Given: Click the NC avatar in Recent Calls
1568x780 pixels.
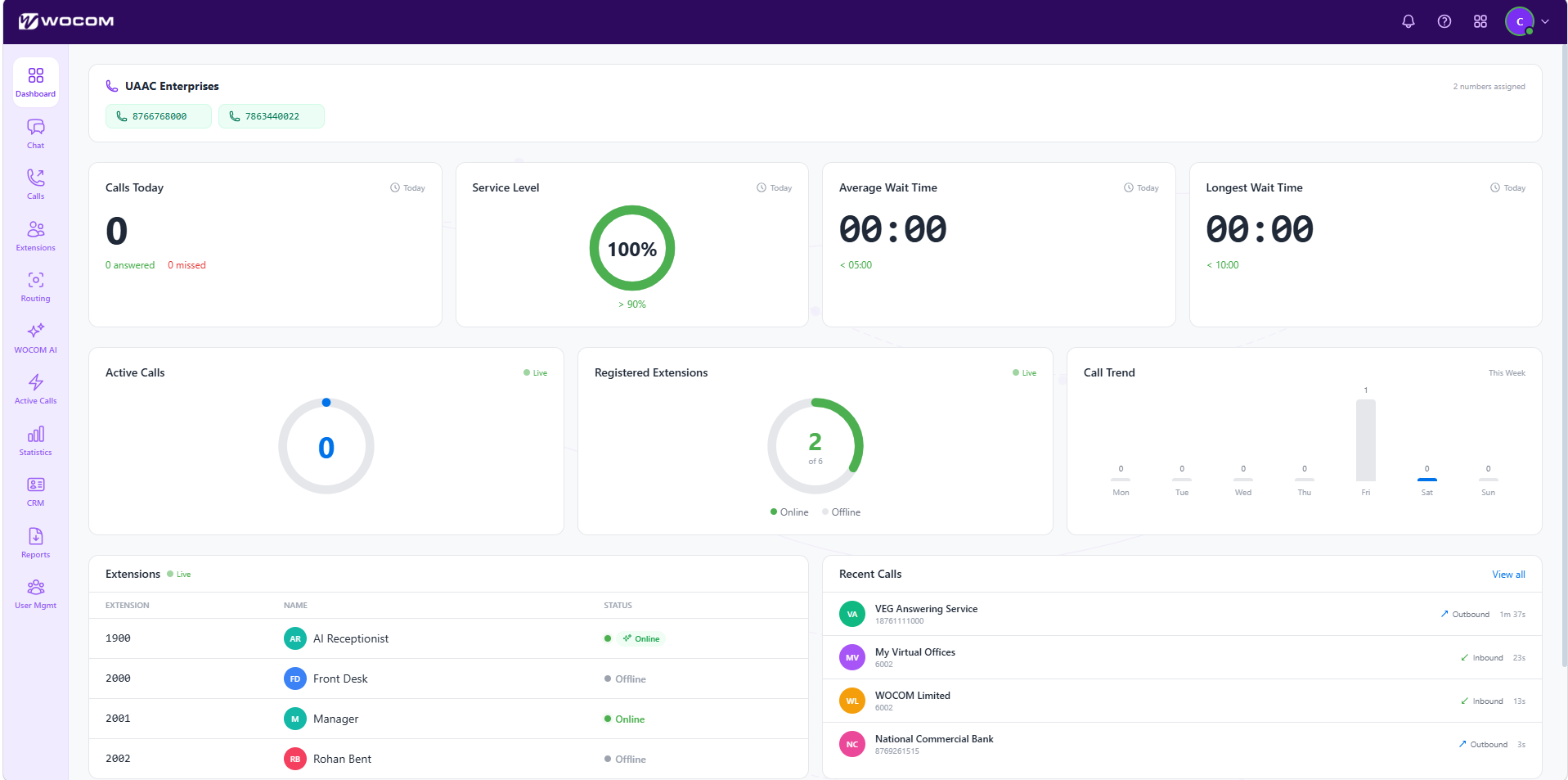Looking at the screenshot, I should (x=852, y=744).
